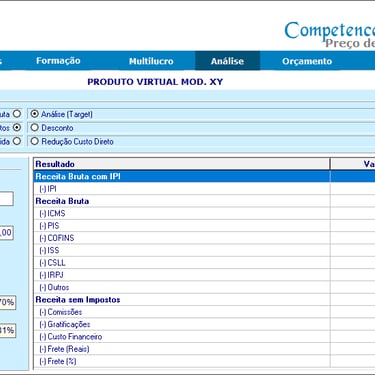375x375 pixels.
Task: Click the empty input field on left panel
Action: pyautogui.click(x=6, y=199)
